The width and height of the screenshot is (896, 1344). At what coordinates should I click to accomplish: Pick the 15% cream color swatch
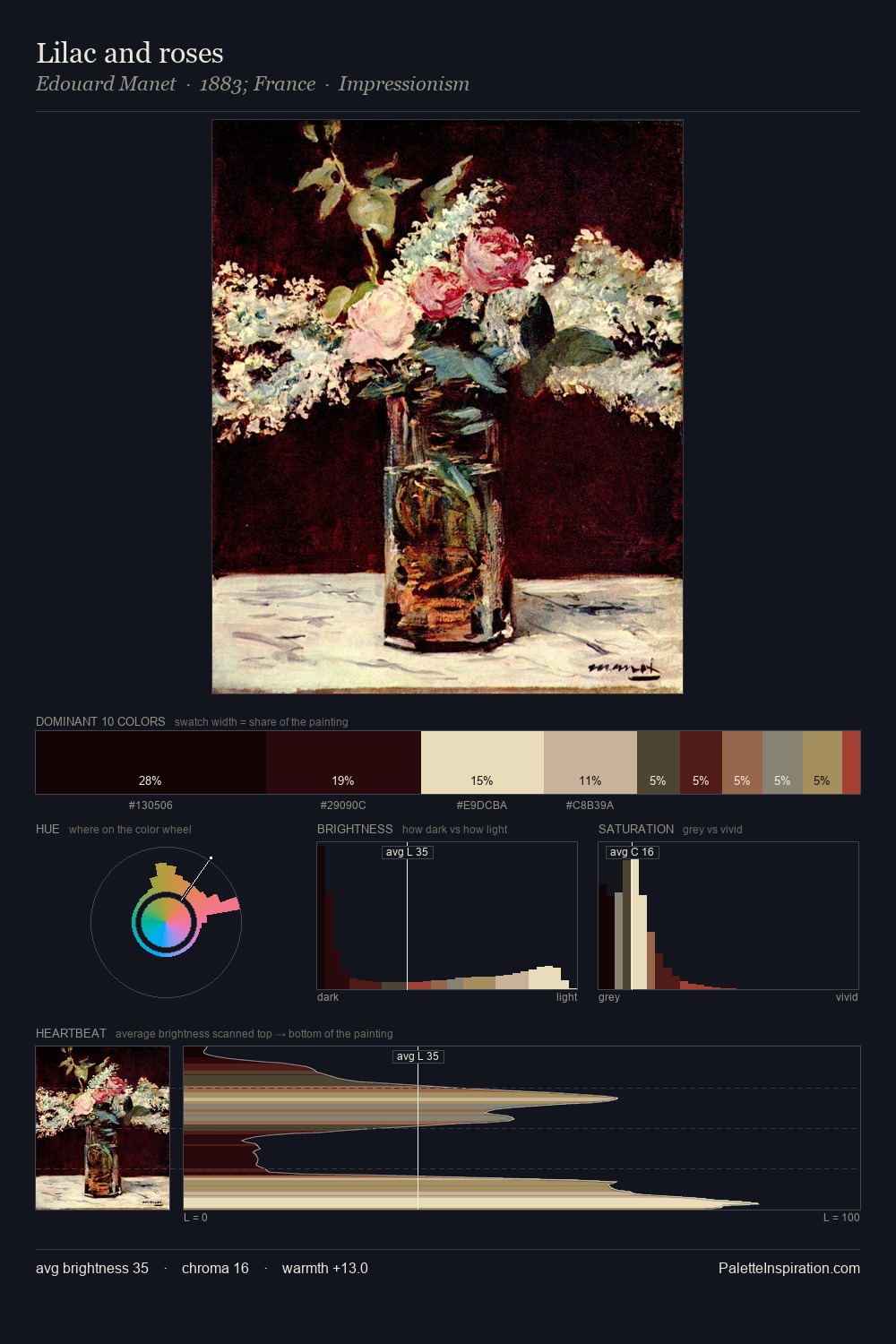482,762
